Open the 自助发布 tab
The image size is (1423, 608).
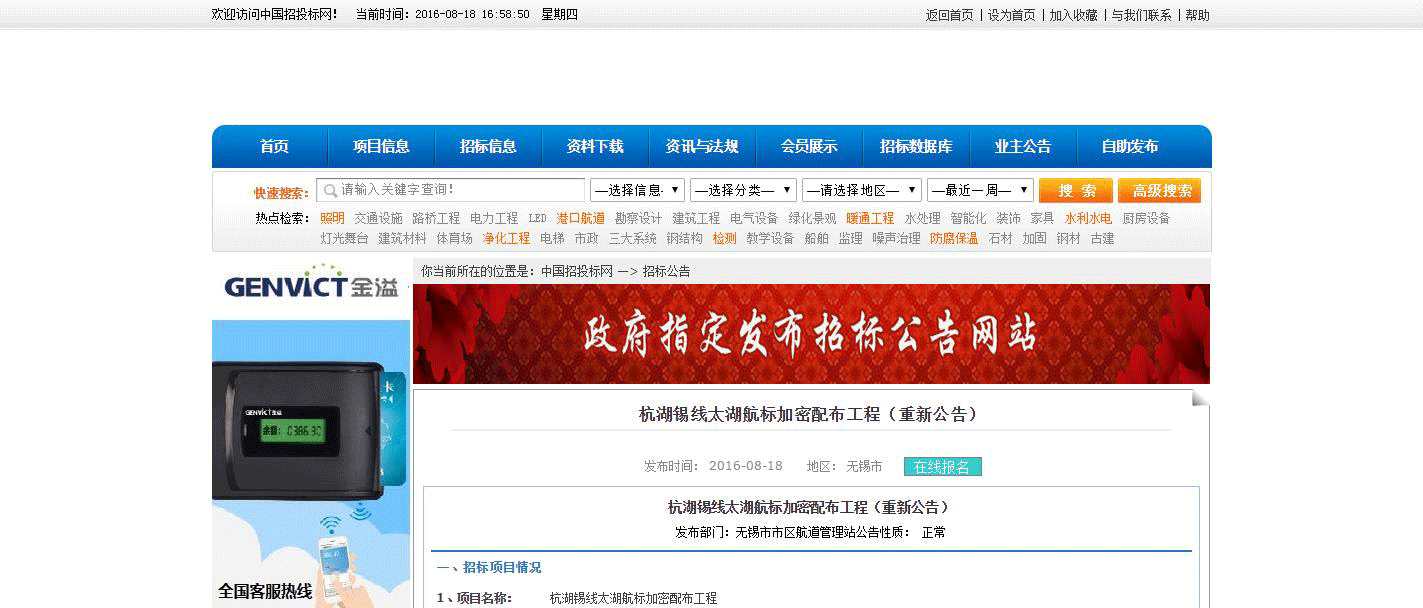point(1130,146)
